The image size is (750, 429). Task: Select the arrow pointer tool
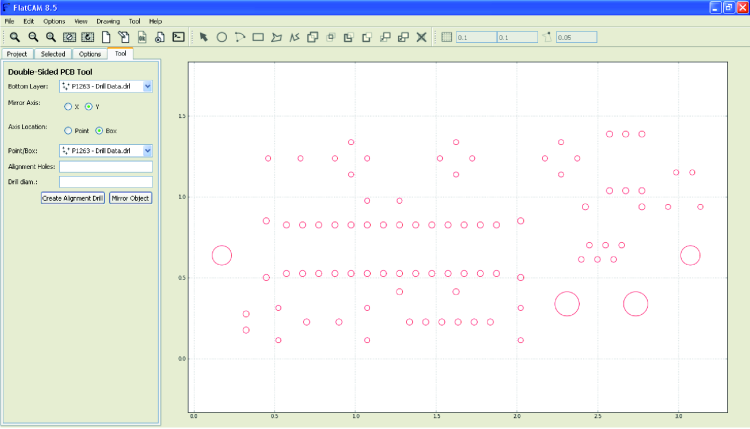tap(204, 37)
